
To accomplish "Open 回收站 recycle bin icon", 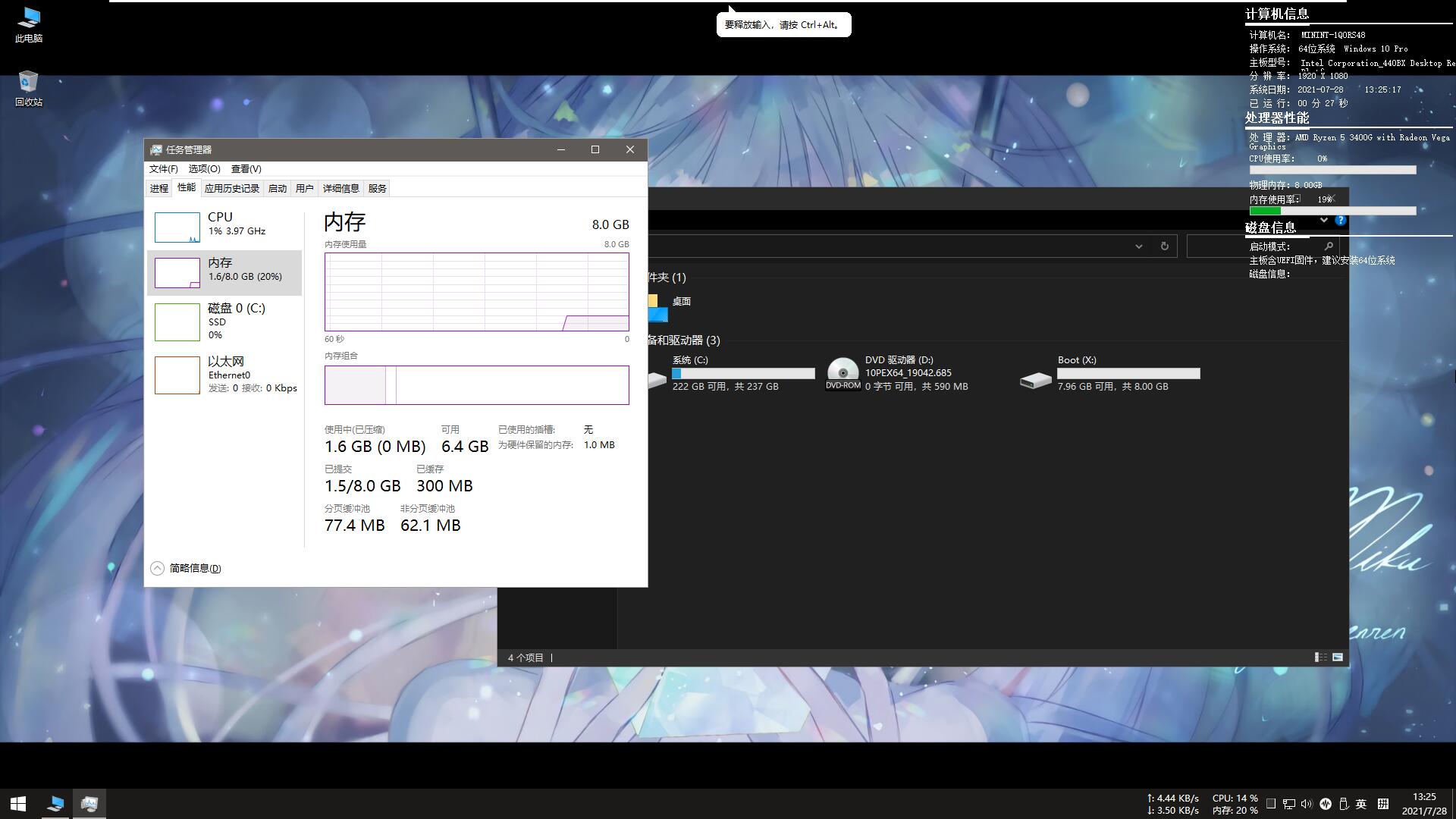I will (29, 89).
